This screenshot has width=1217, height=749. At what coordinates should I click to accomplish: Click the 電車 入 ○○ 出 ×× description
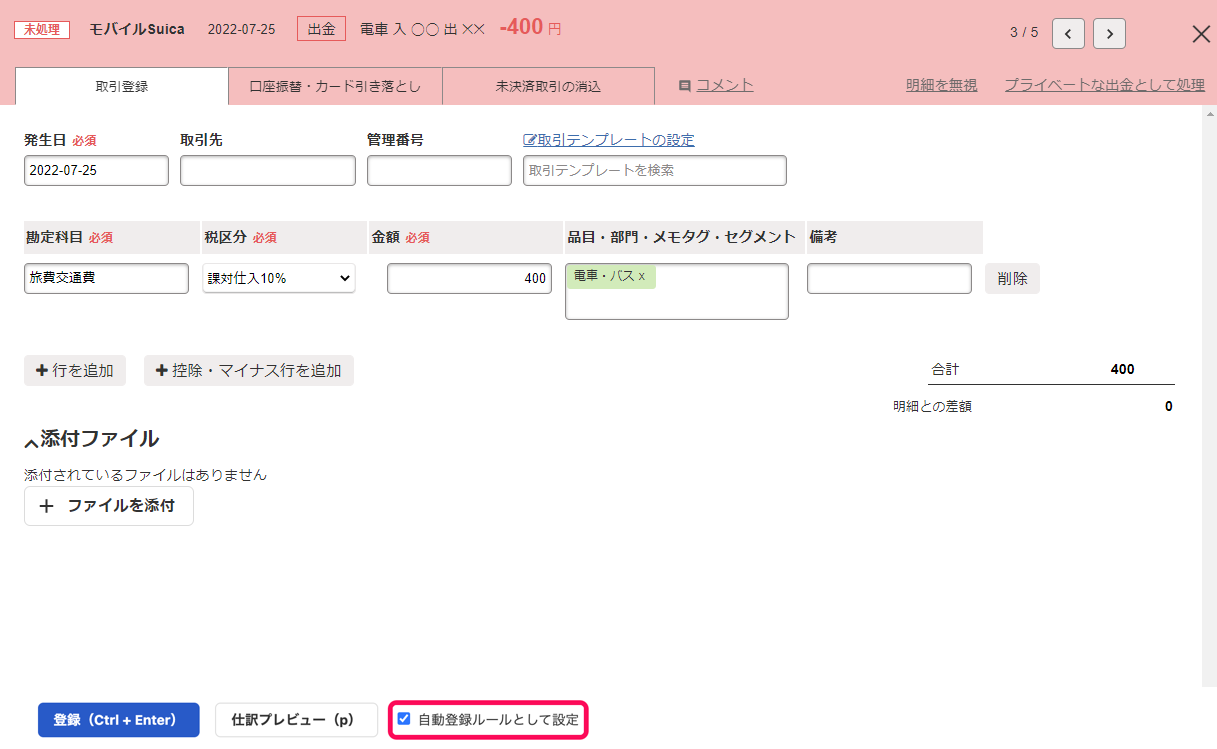422,29
